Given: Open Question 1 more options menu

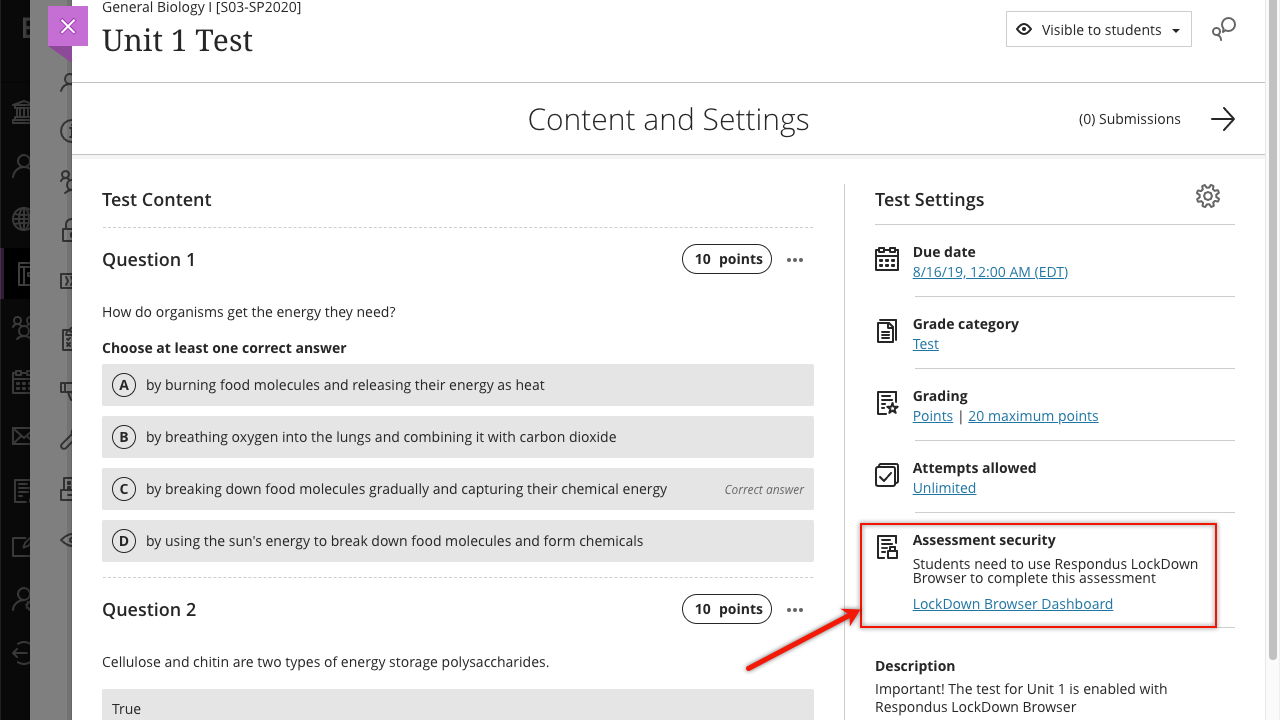Looking at the screenshot, I should pos(795,260).
